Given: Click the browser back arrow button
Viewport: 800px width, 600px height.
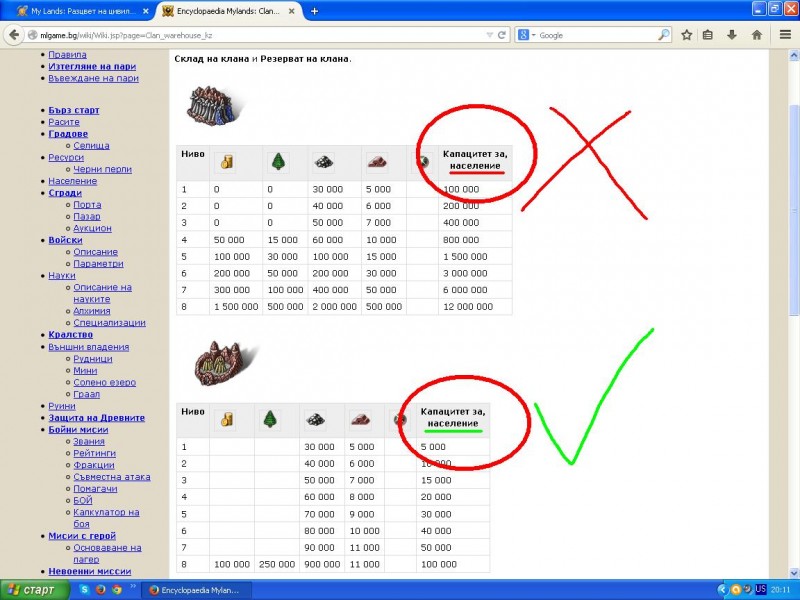Looking at the screenshot, I should pyautogui.click(x=13, y=34).
